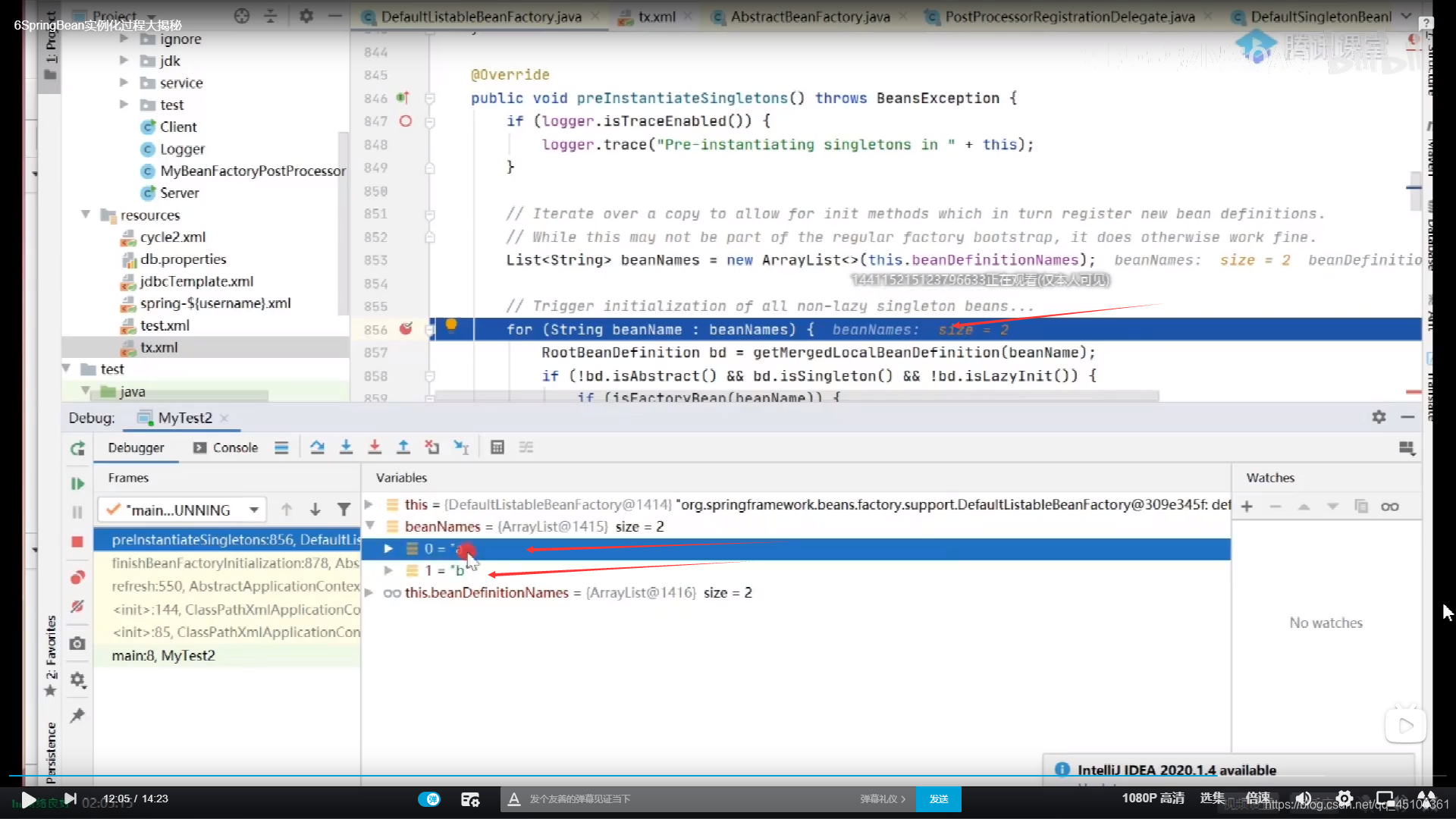The height and width of the screenshot is (819, 1456).
Task: Toggle frames filter funnel icon
Action: (x=344, y=510)
